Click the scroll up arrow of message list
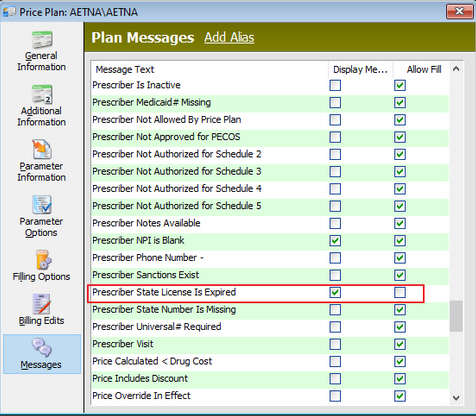 (456, 69)
